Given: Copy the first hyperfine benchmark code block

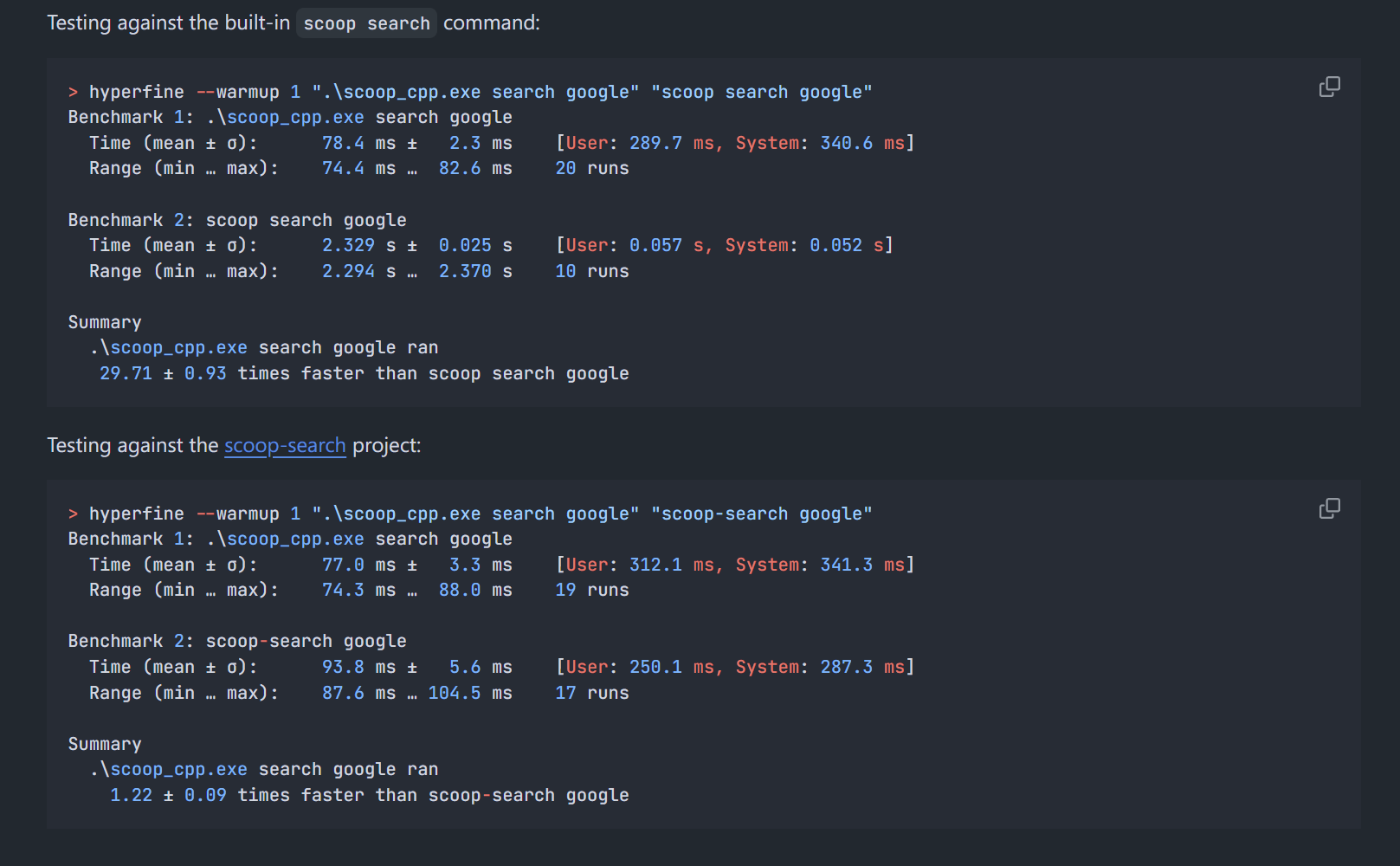Looking at the screenshot, I should point(1329,87).
